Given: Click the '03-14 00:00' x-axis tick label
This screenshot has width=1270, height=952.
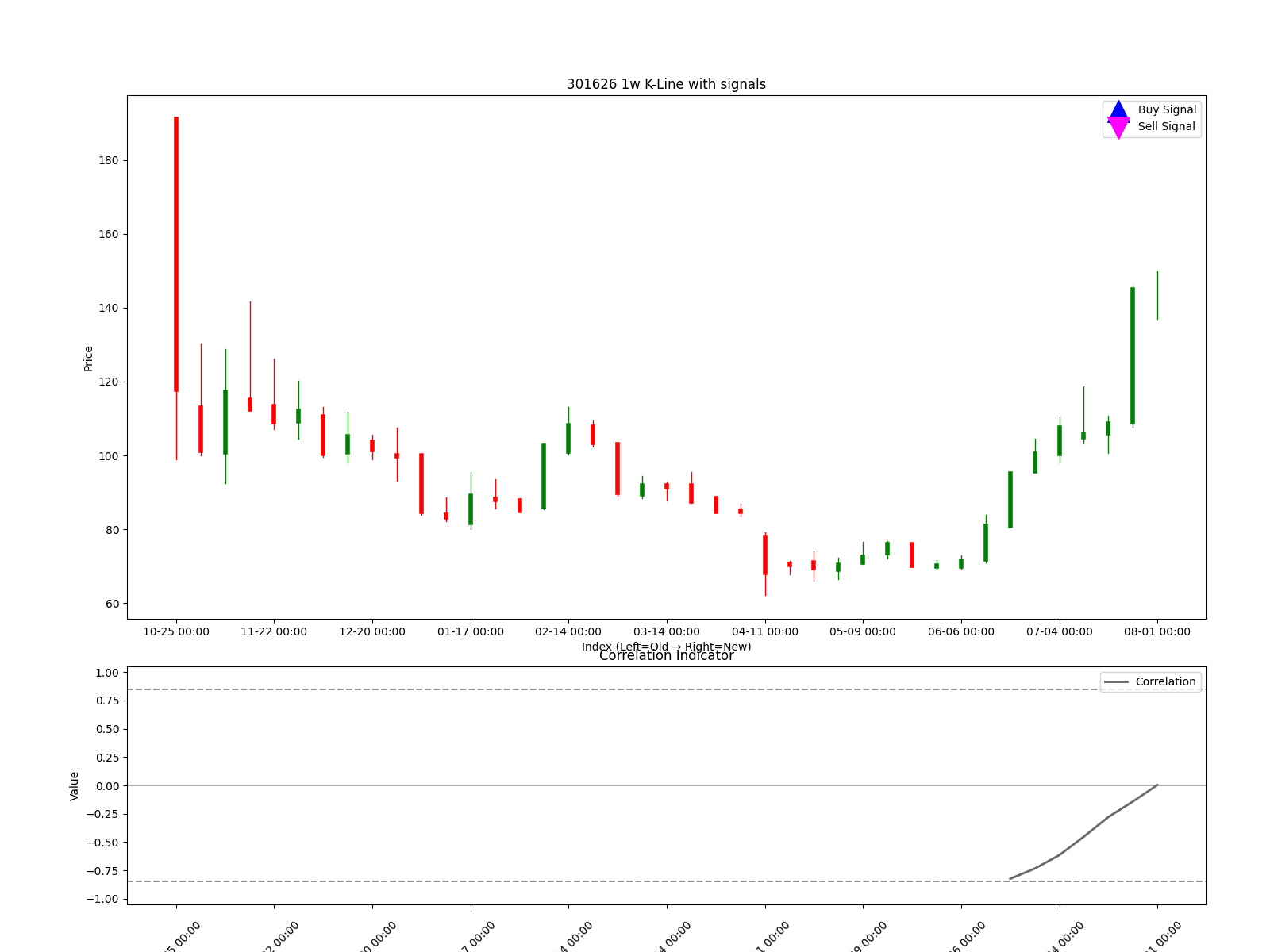Looking at the screenshot, I should pyautogui.click(x=667, y=632).
